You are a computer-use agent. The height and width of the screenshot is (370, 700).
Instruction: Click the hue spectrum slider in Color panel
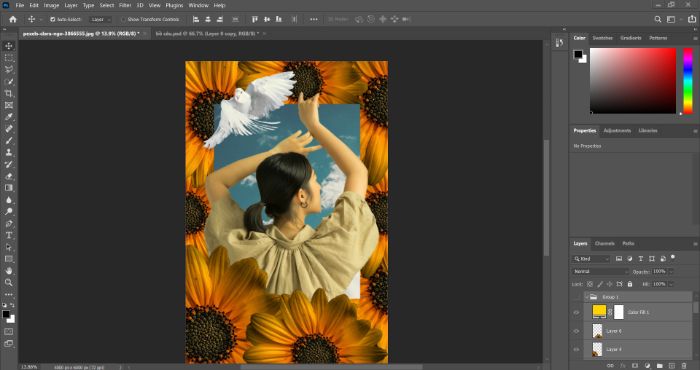pos(688,81)
